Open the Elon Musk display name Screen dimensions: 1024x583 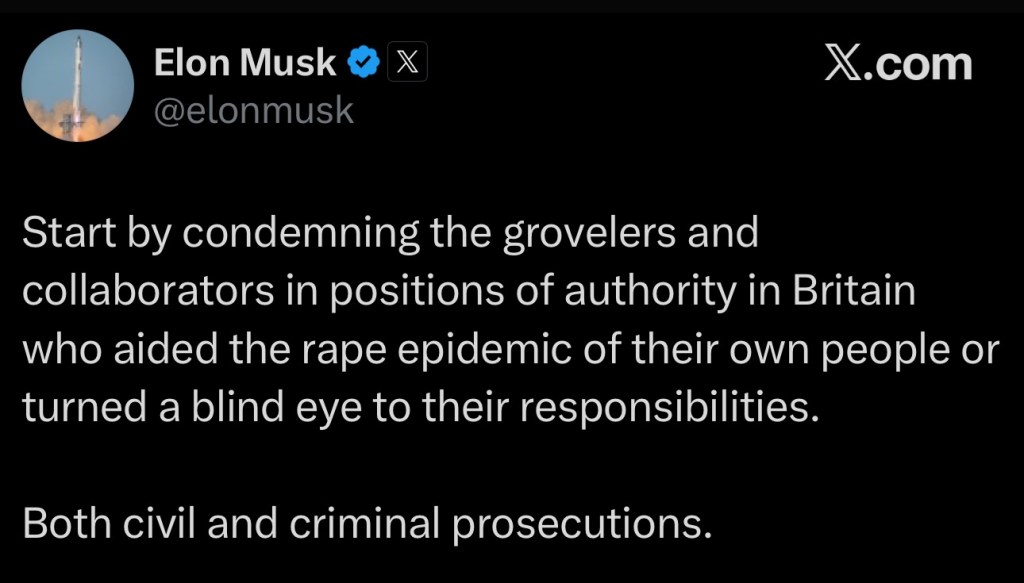(x=245, y=64)
